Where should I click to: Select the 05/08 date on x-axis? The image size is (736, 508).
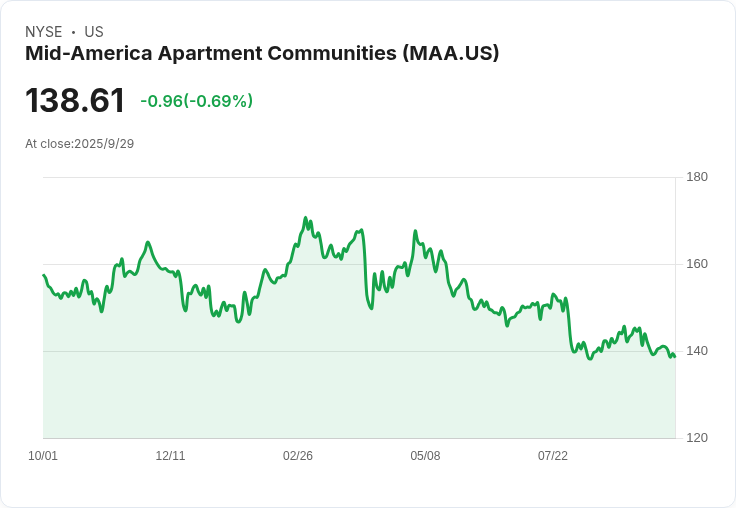click(x=425, y=455)
